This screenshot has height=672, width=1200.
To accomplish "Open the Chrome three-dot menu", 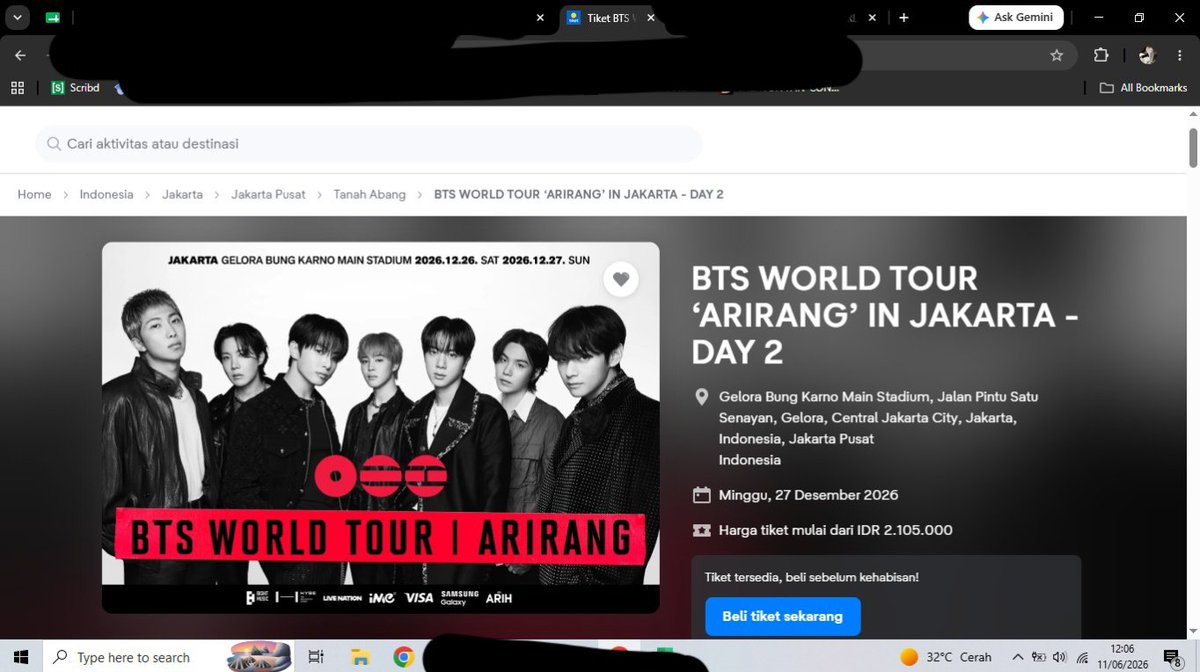I will [1180, 55].
